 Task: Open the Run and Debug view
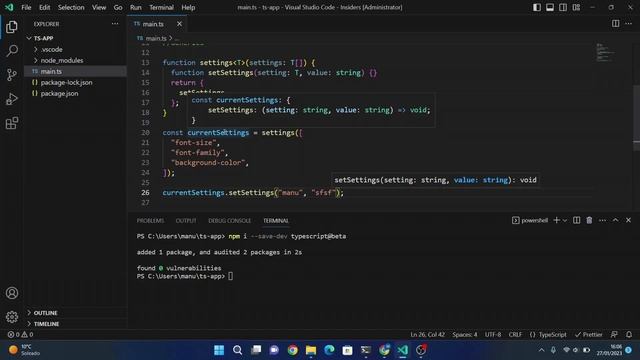click(12, 99)
